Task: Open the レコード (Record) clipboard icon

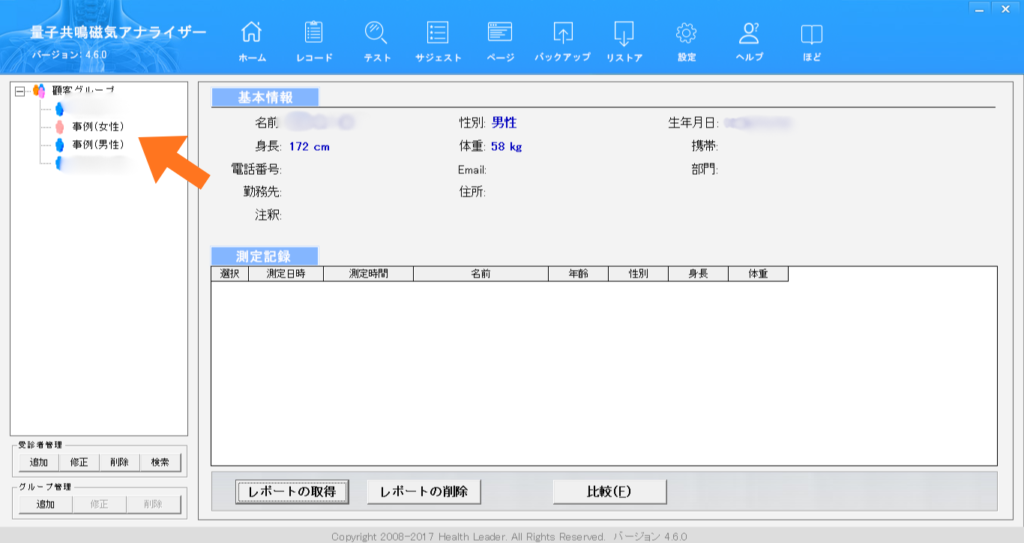Action: coord(314,33)
